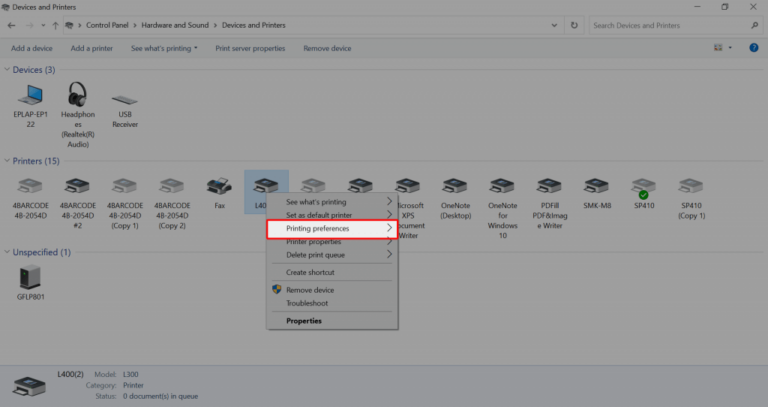Choose Printing preferences in the context menu
Screen dimensions: 768x407
coord(331,229)
